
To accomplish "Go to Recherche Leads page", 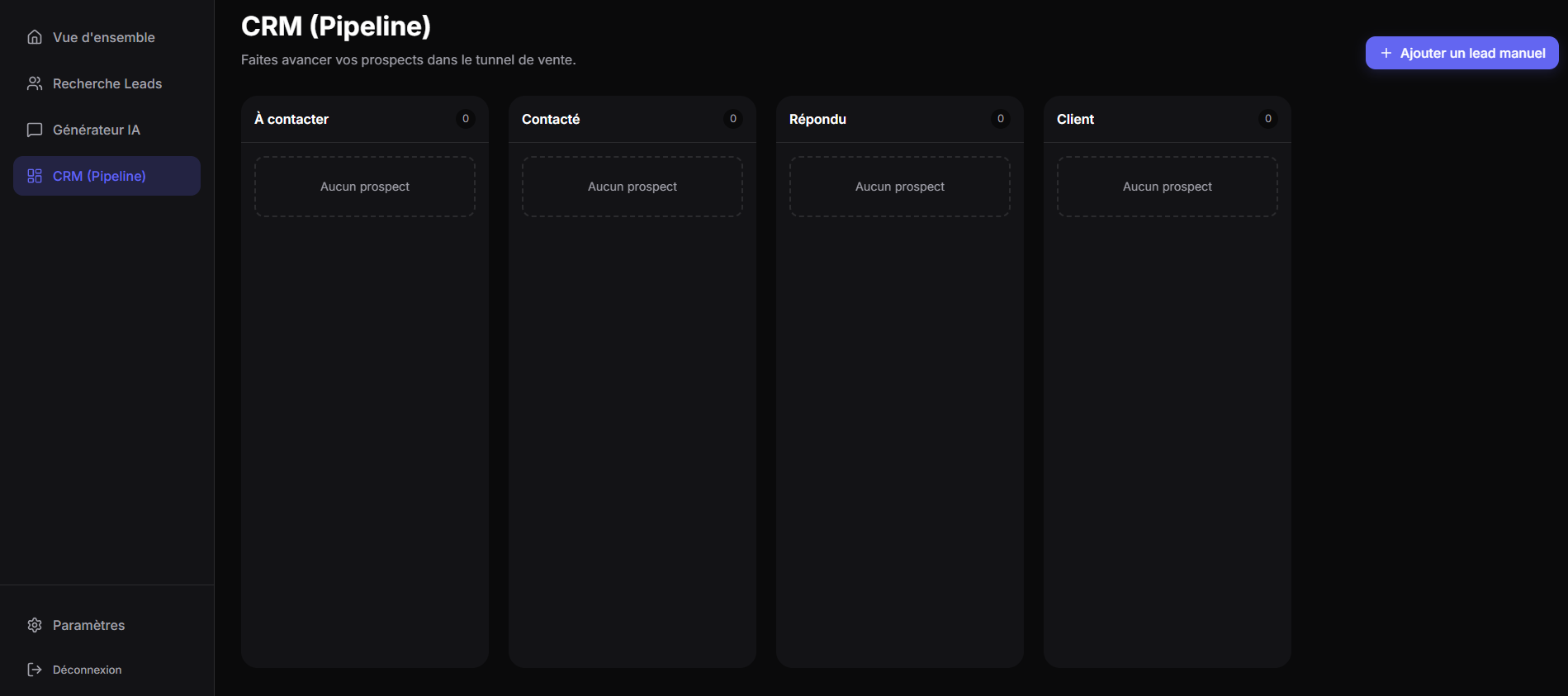I will coord(107,83).
